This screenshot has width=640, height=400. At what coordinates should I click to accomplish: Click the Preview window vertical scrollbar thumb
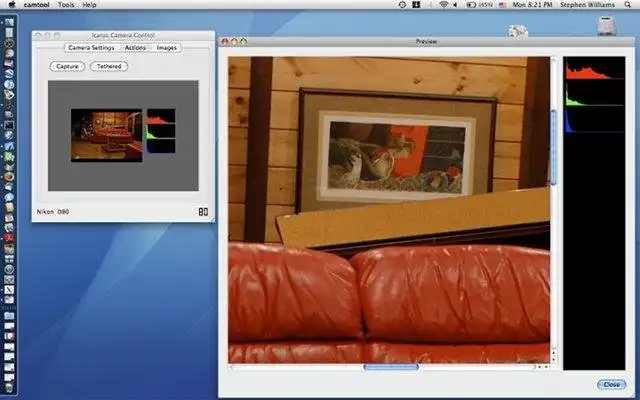coord(553,147)
